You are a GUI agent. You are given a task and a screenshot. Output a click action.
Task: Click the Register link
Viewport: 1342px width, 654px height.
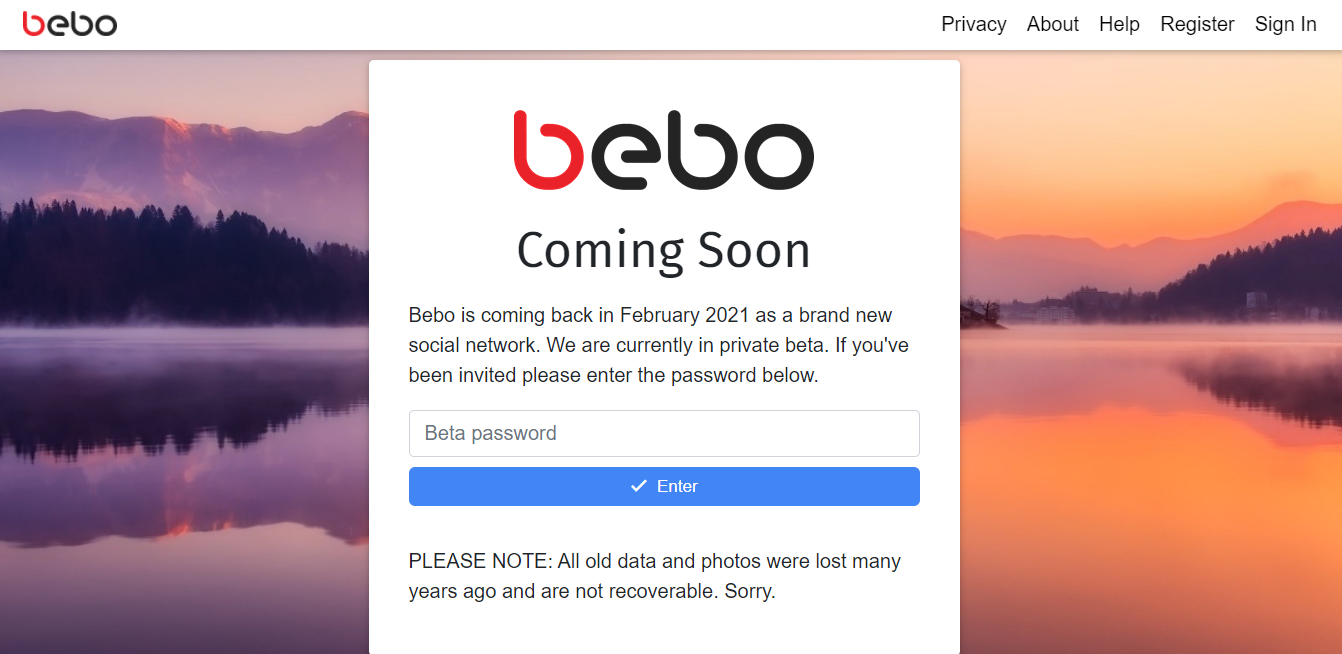tap(1197, 24)
